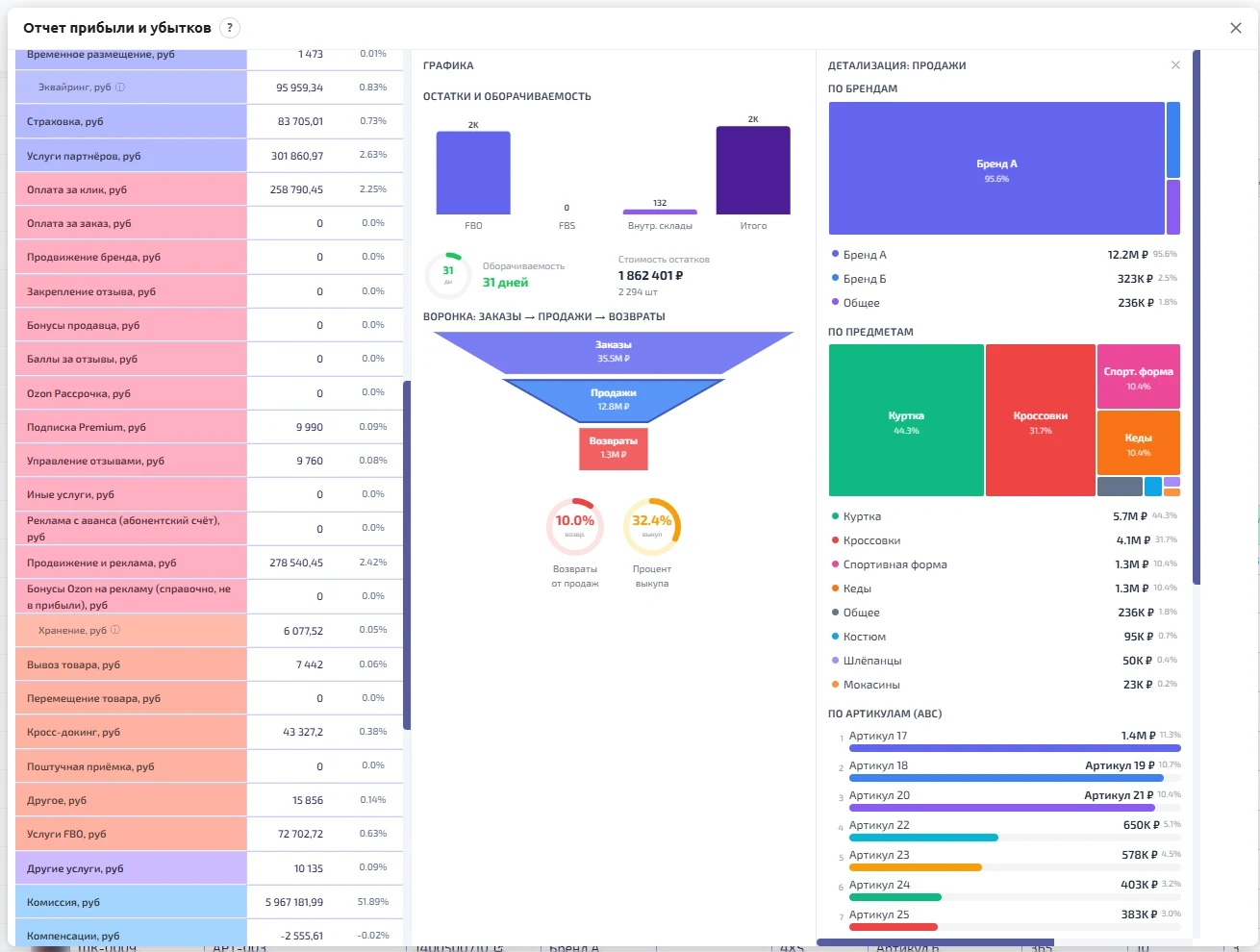Screen dimensions: 1260x952
Task: Click the Бренд Б legend entry
Action: coord(1004,279)
